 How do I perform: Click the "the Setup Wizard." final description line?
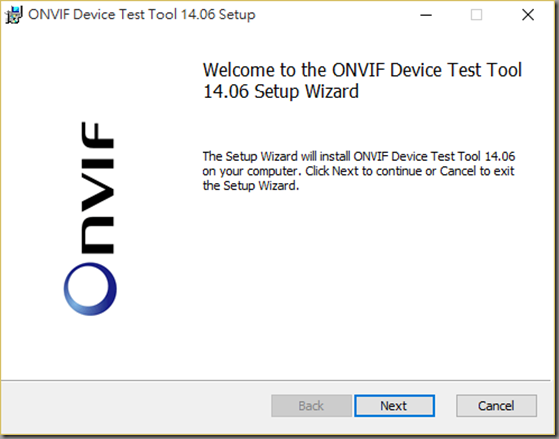click(x=251, y=186)
